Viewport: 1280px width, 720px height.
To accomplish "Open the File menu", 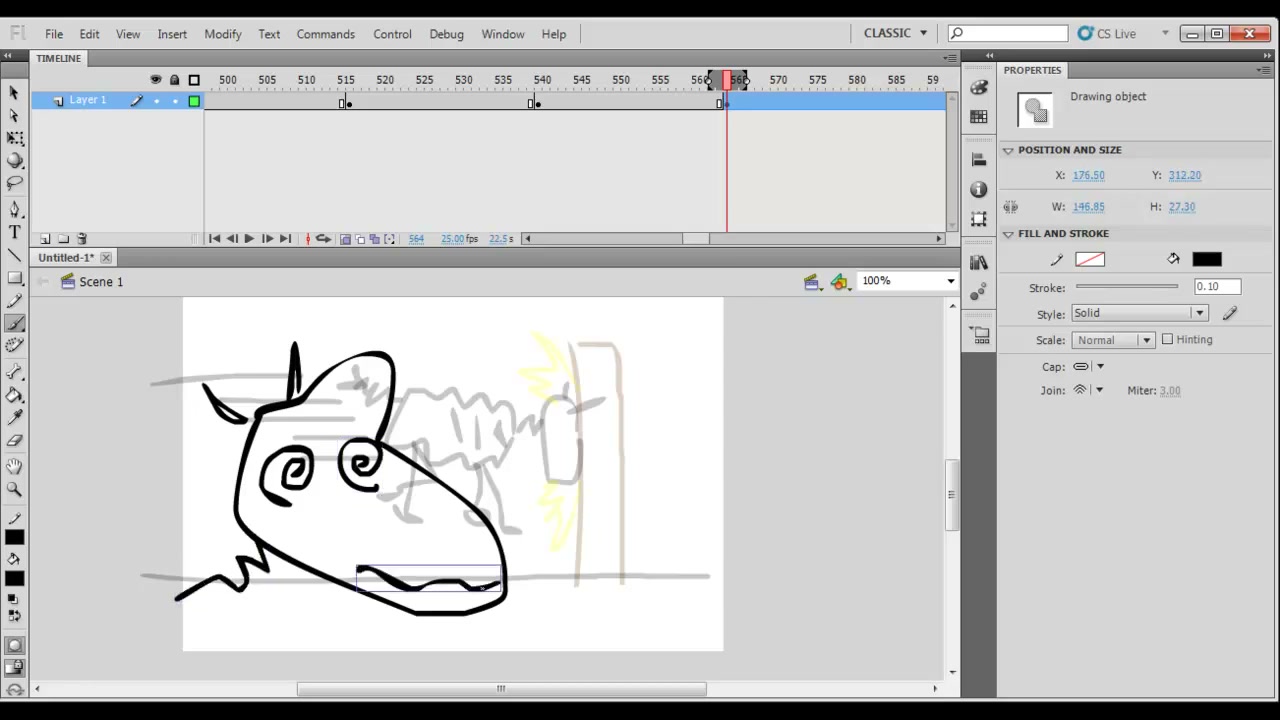I will click(x=54, y=34).
